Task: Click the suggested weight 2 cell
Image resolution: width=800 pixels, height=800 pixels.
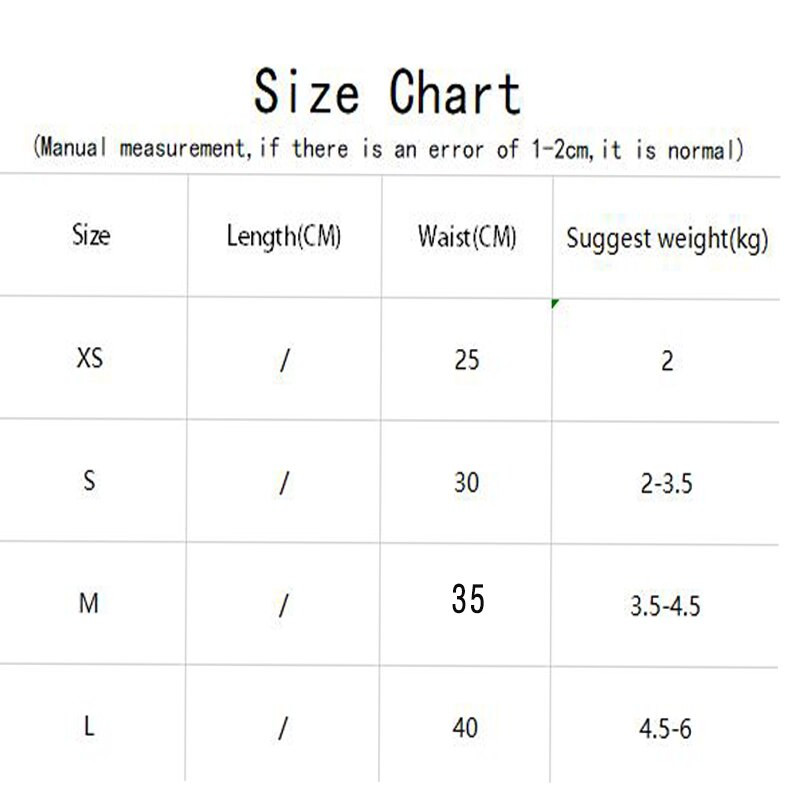Action: coord(667,360)
